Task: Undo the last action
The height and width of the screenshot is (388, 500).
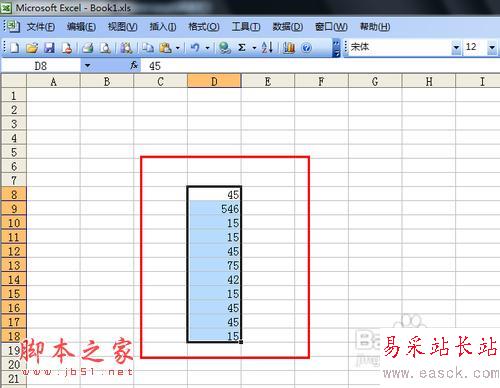Action: coord(195,48)
